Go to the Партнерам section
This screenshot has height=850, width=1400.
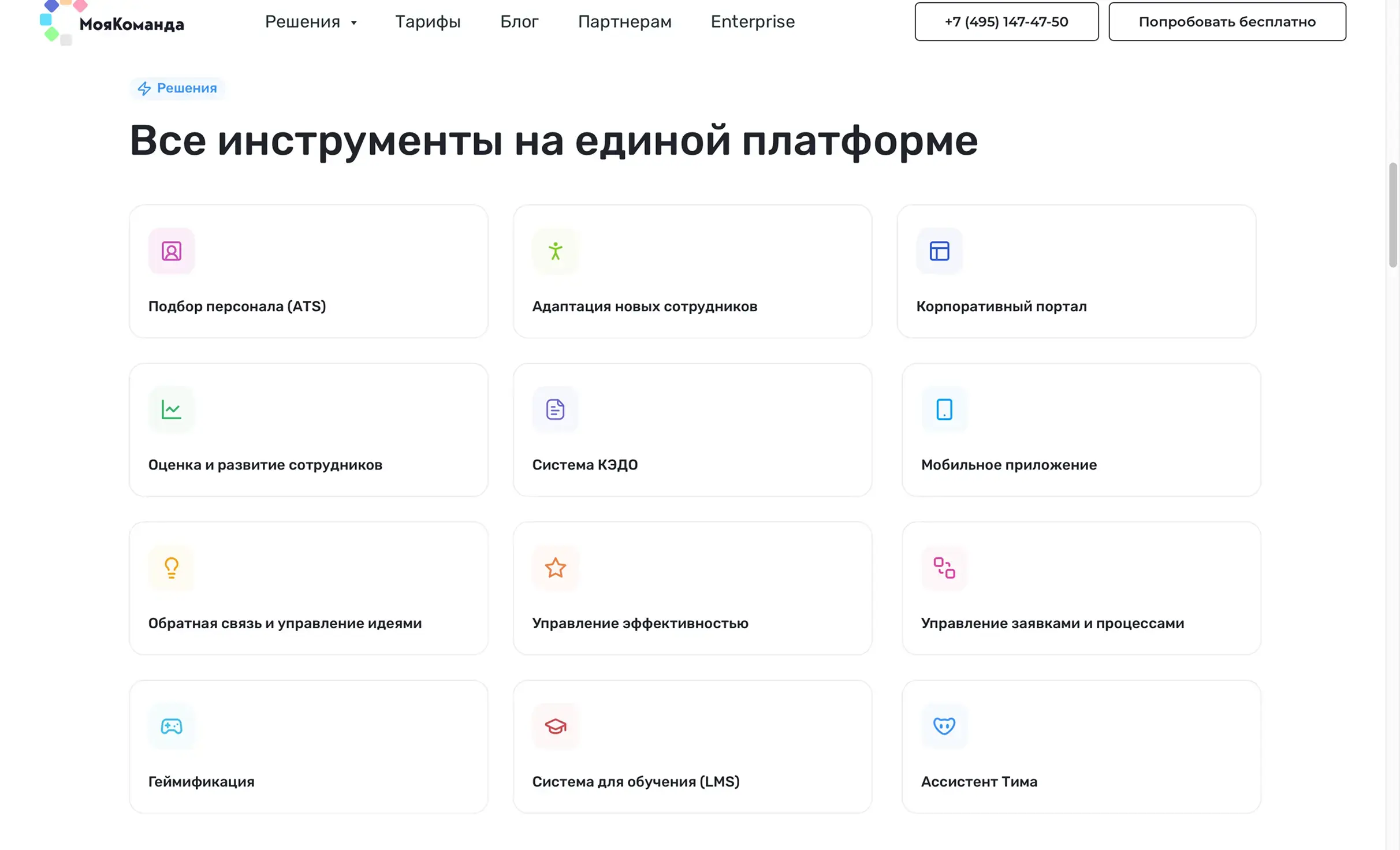pos(624,21)
